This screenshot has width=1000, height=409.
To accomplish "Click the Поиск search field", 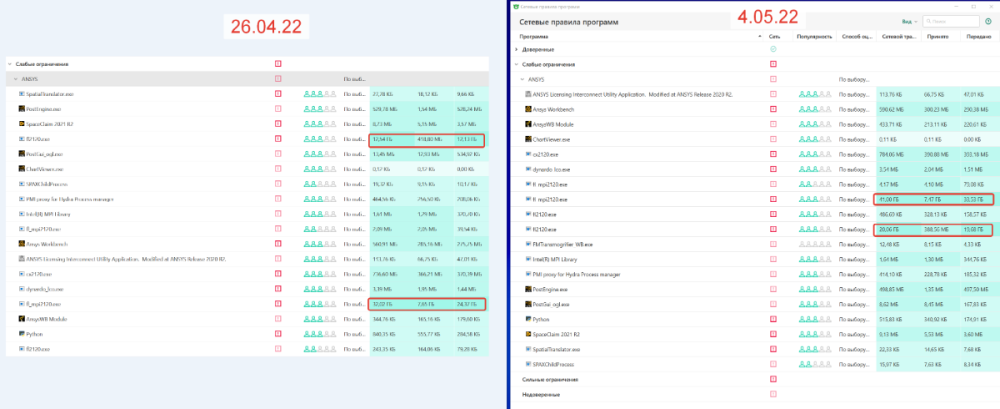I will tap(951, 22).
